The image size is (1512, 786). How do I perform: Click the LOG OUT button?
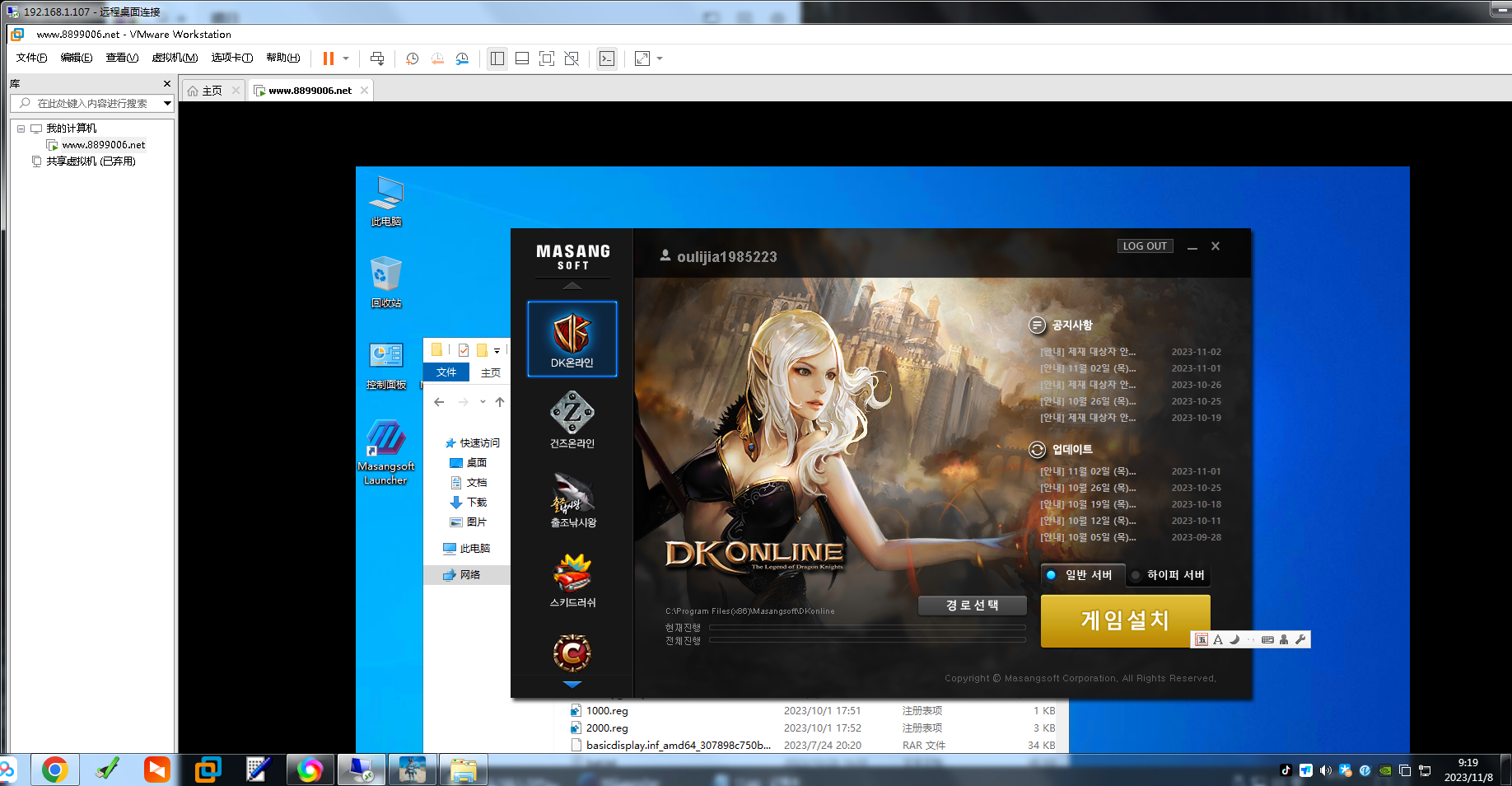point(1145,246)
